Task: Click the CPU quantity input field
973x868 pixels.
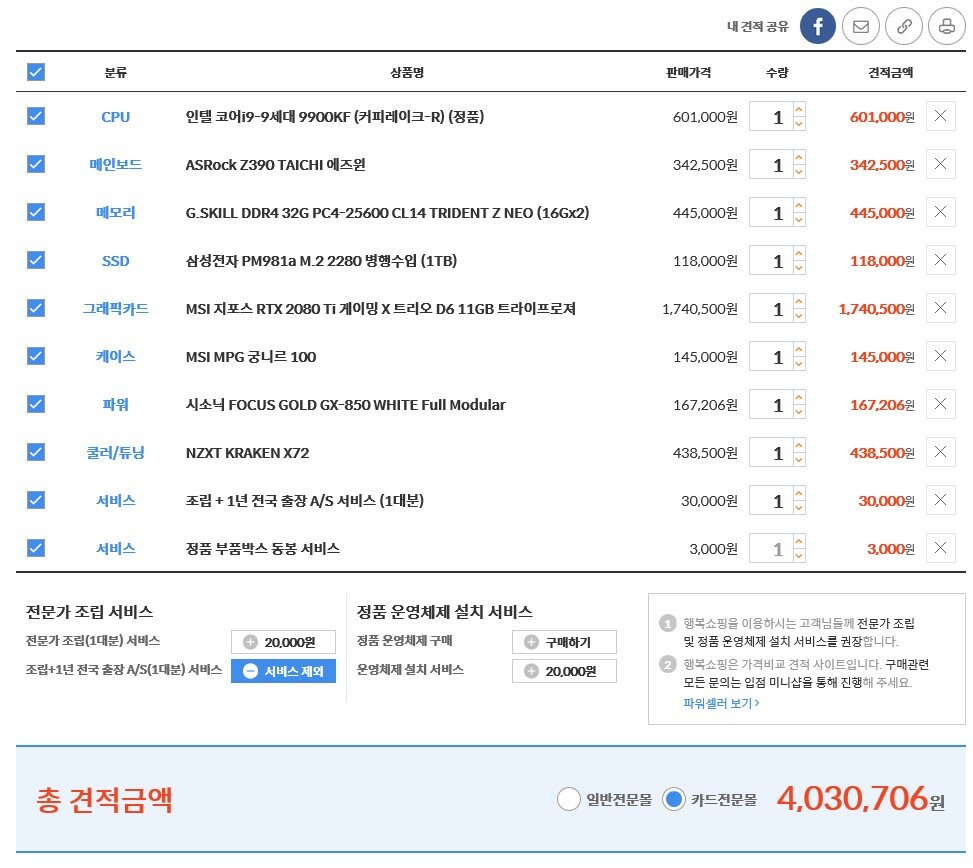Action: [x=771, y=117]
